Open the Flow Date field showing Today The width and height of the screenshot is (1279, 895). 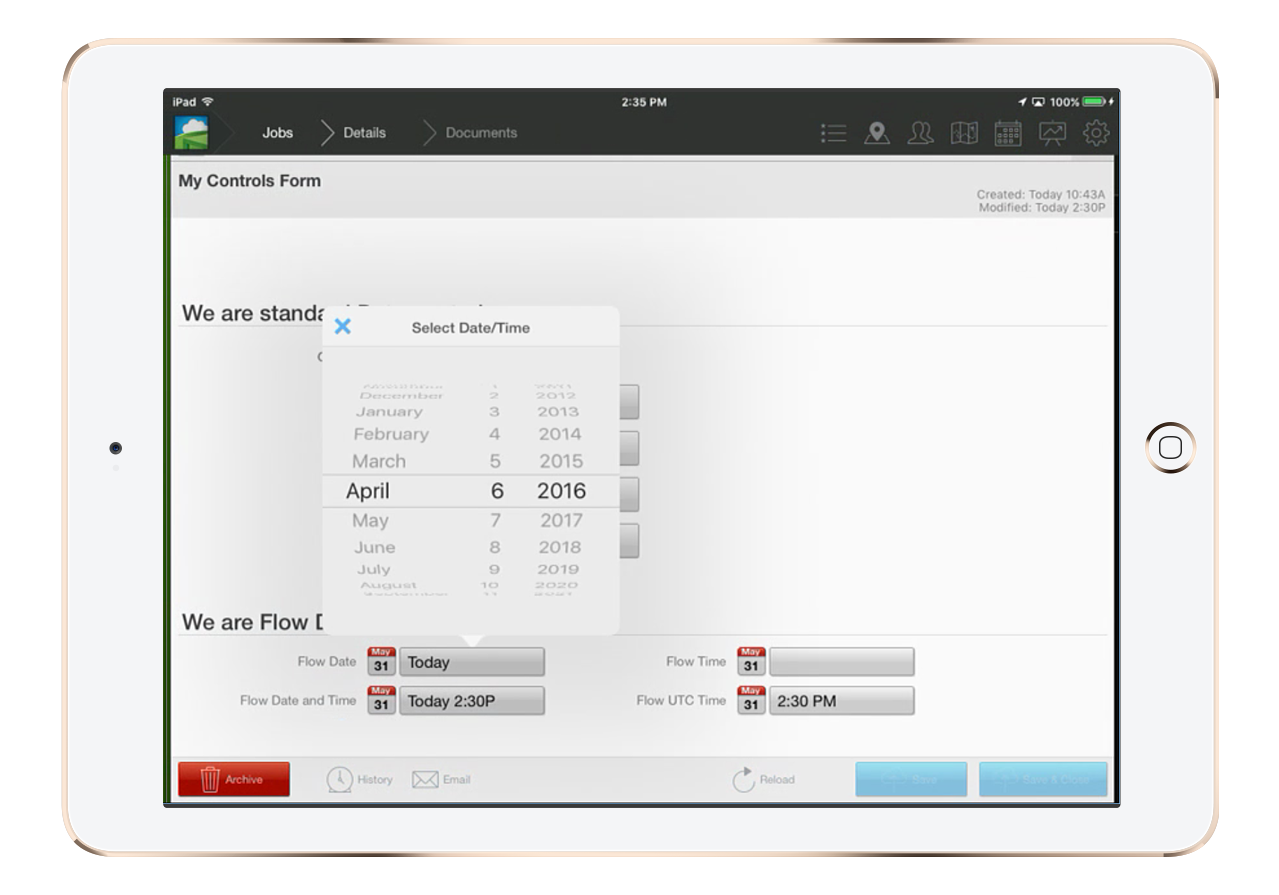pos(472,662)
